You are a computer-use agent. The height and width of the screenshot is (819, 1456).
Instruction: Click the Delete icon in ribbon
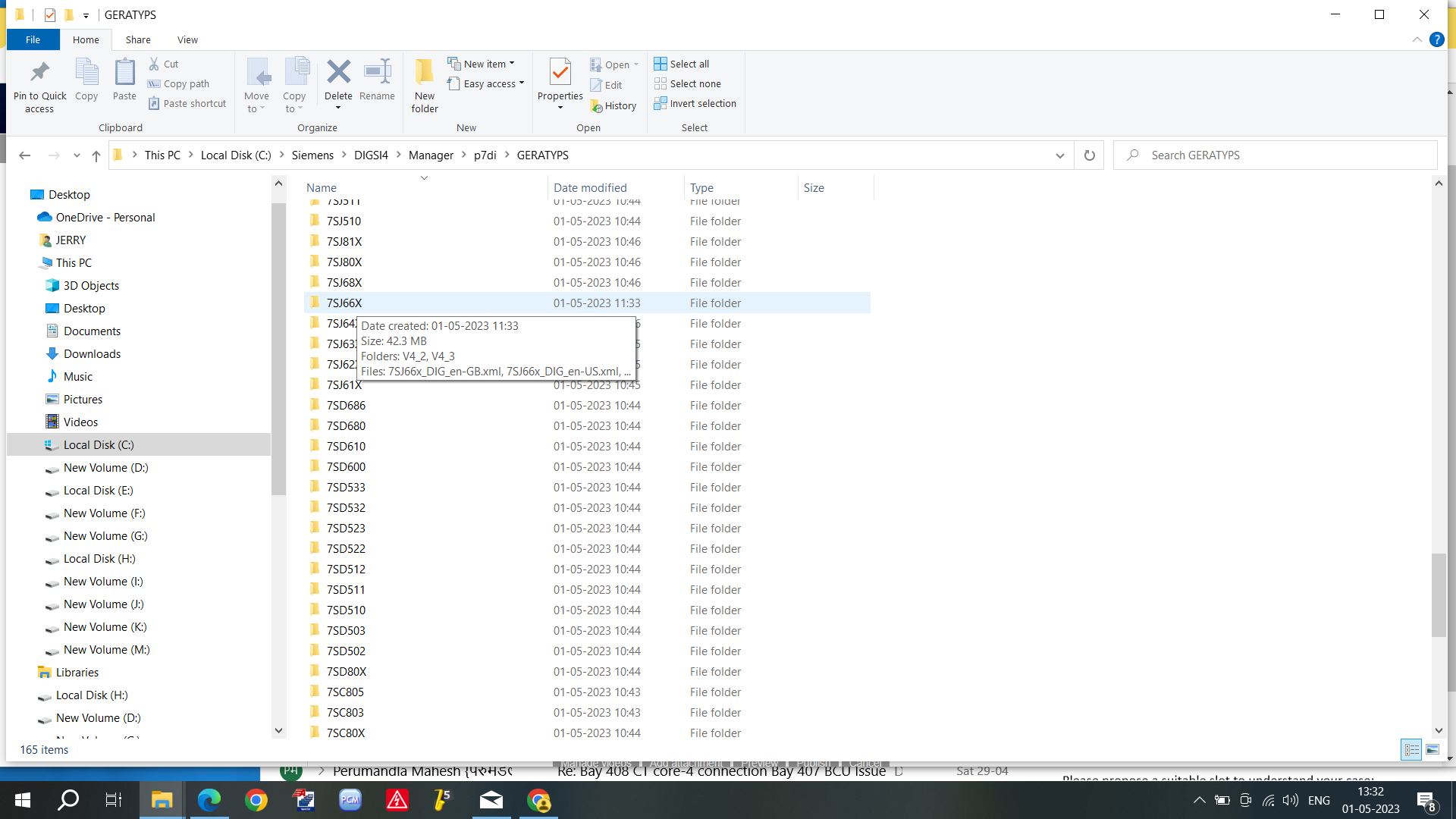pos(338,73)
